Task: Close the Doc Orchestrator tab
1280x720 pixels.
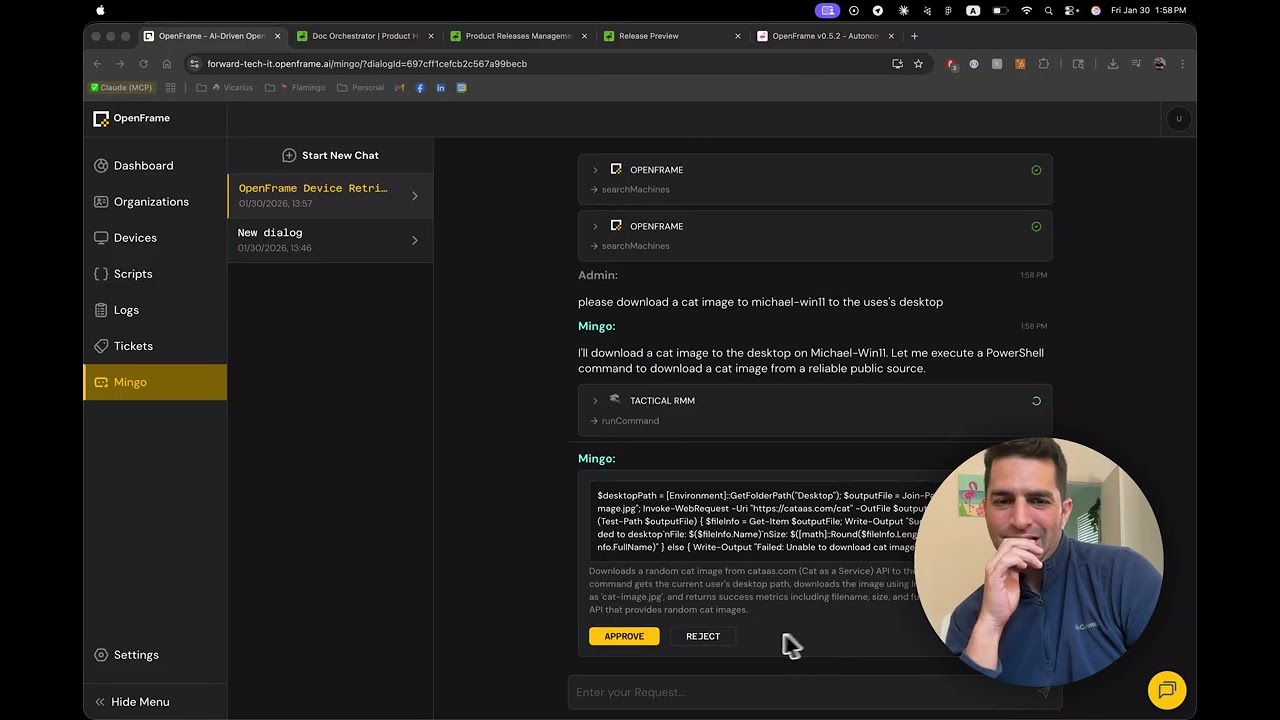Action: point(431,36)
